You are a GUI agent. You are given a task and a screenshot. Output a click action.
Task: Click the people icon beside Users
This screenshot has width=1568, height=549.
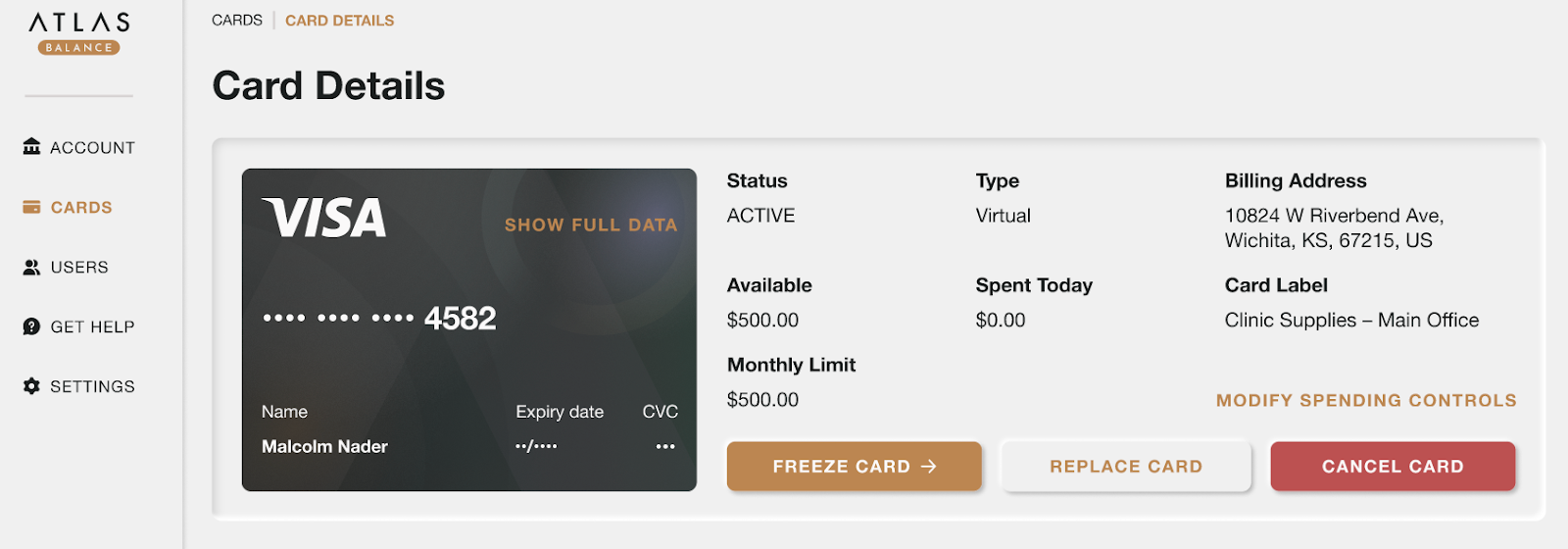coord(31,267)
